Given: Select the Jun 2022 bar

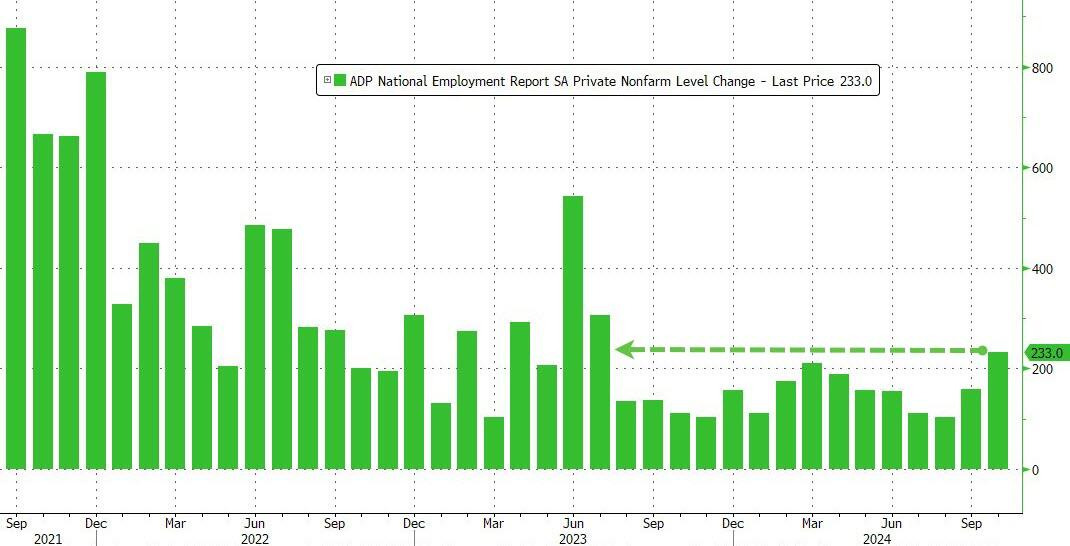Looking at the screenshot, I should tap(255, 346).
